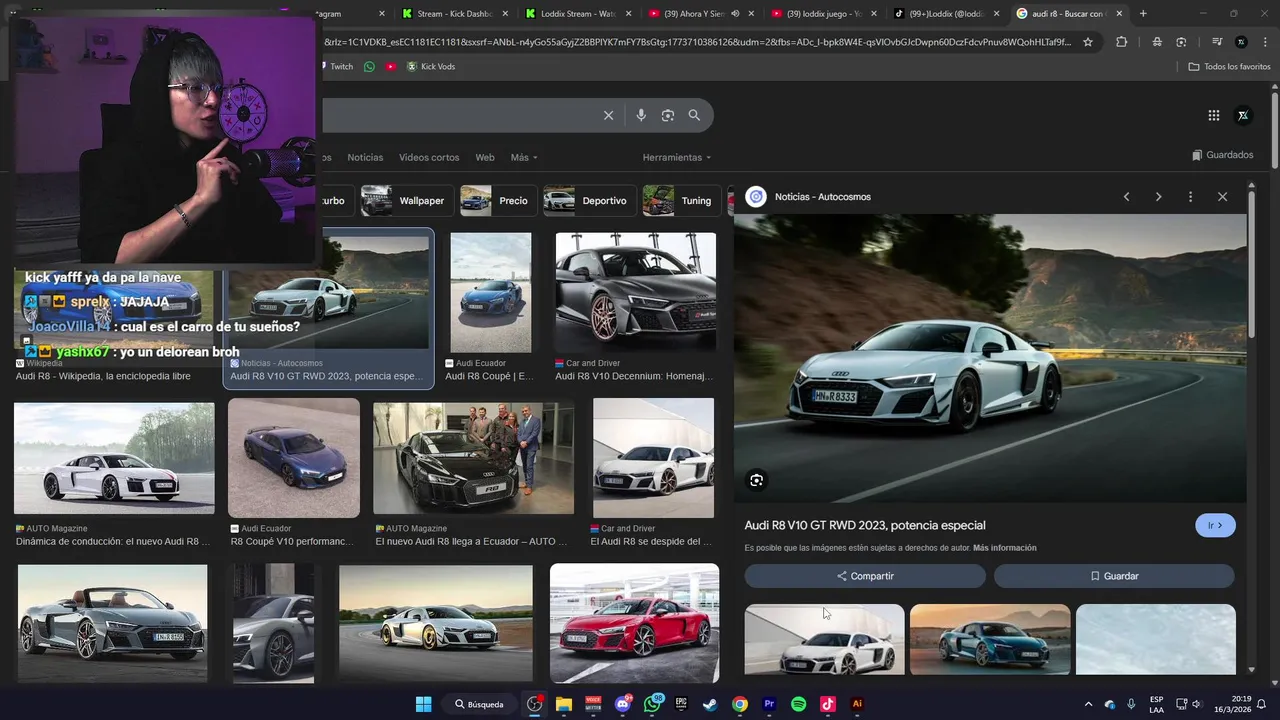Open the 'Todos los favoritos' folder
This screenshot has width=1280, height=720.
click(x=1229, y=67)
